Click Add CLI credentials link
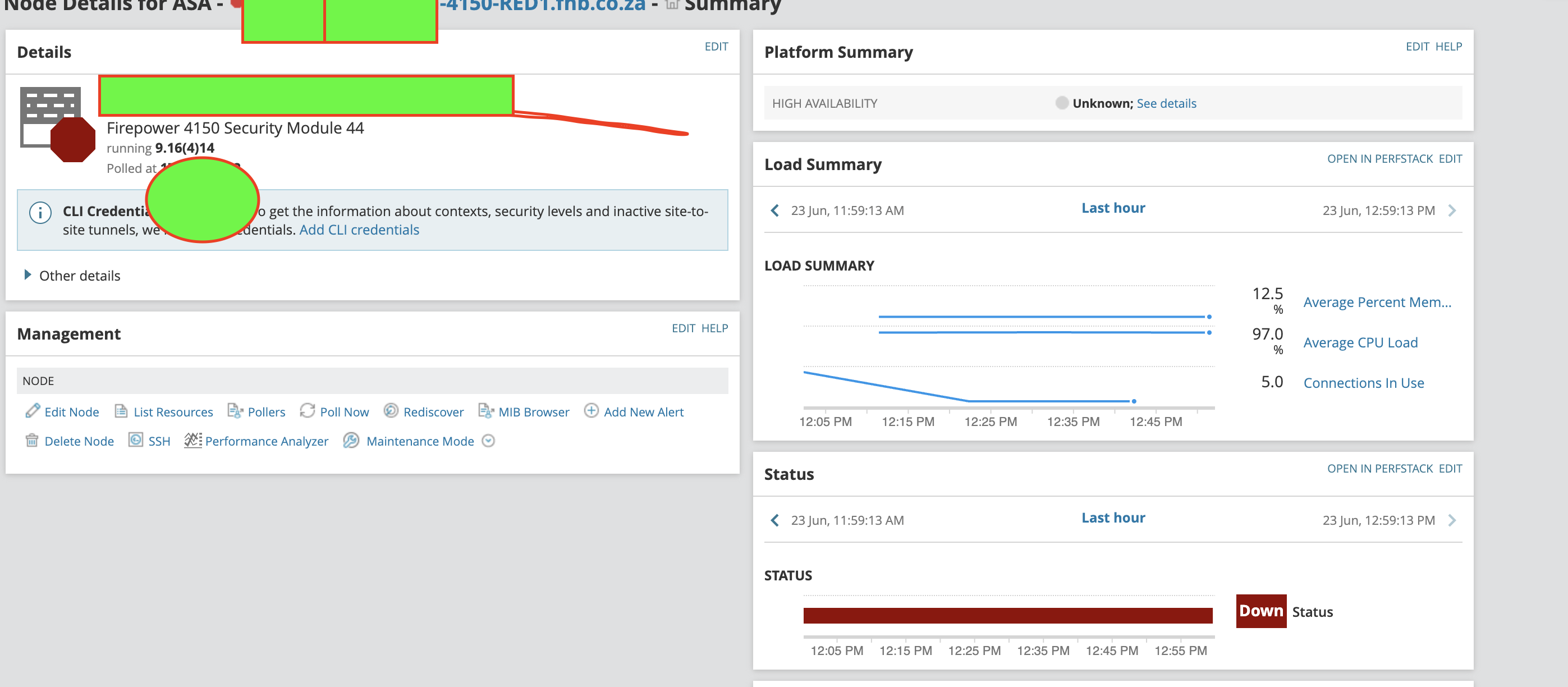Viewport: 1568px width, 687px height. (359, 230)
